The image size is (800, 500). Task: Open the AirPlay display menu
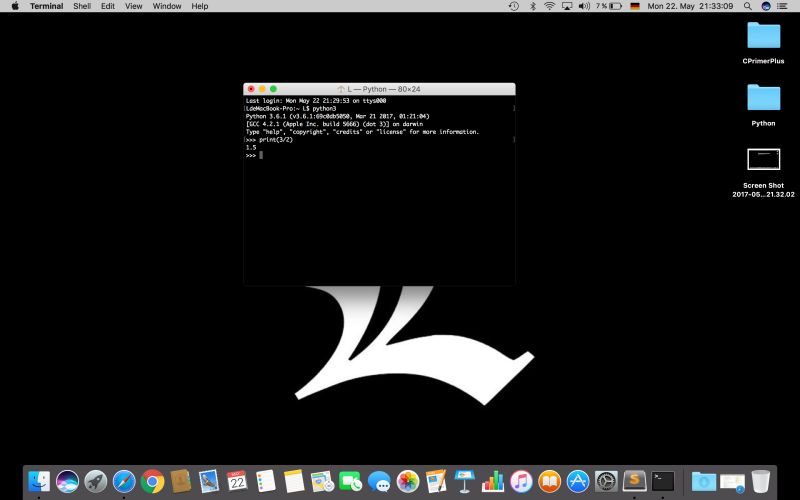coord(567,6)
